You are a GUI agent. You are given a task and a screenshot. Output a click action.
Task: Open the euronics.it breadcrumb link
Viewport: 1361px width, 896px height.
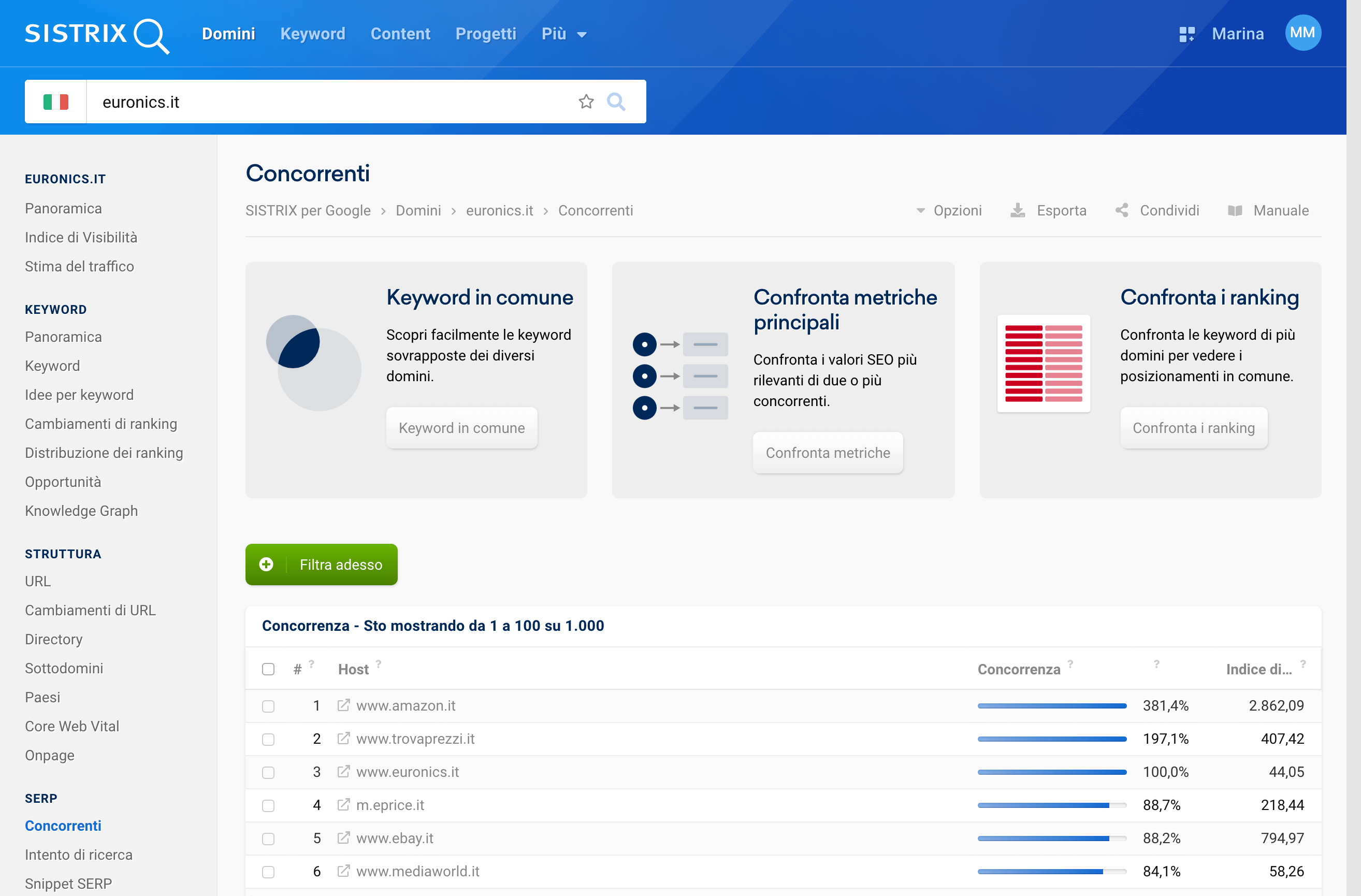[499, 210]
